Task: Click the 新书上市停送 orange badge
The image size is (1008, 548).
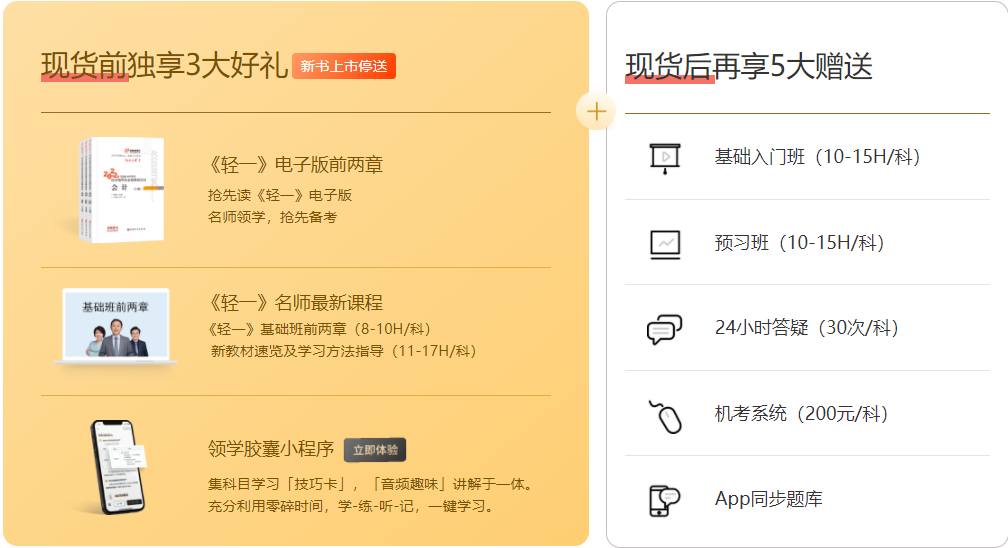Action: [x=344, y=66]
